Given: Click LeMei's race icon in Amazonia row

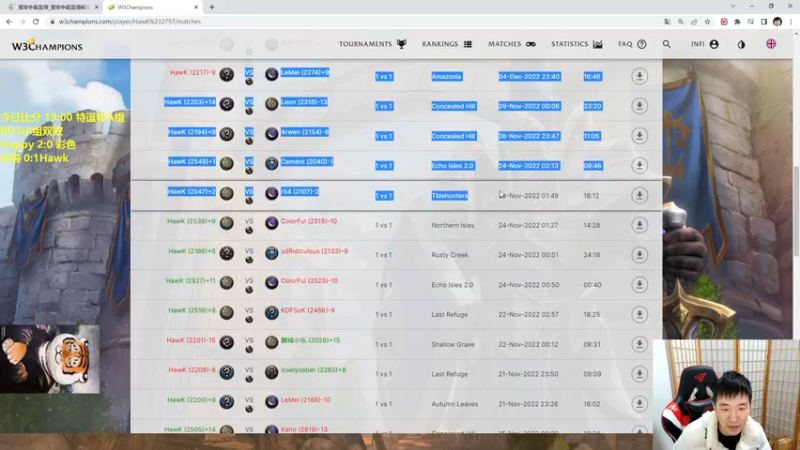Looking at the screenshot, I should [x=271, y=74].
